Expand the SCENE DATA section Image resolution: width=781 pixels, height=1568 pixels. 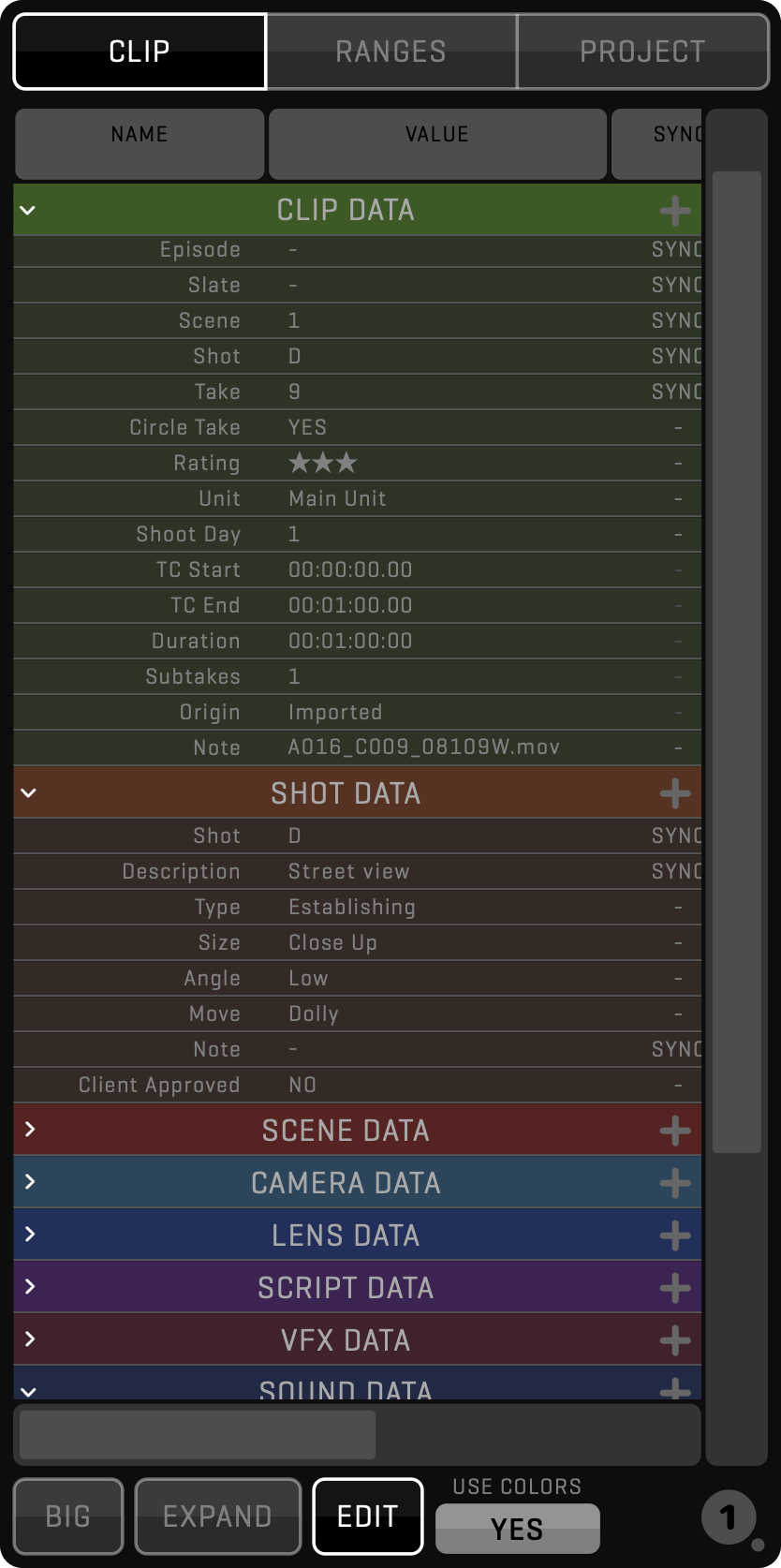click(x=30, y=1130)
